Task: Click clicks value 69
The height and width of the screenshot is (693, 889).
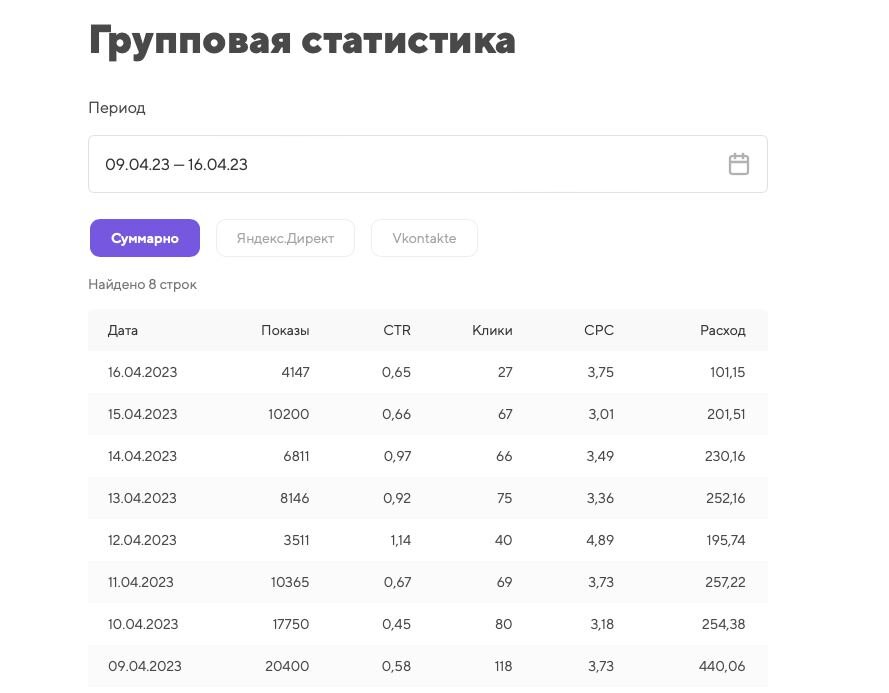Action: (505, 582)
